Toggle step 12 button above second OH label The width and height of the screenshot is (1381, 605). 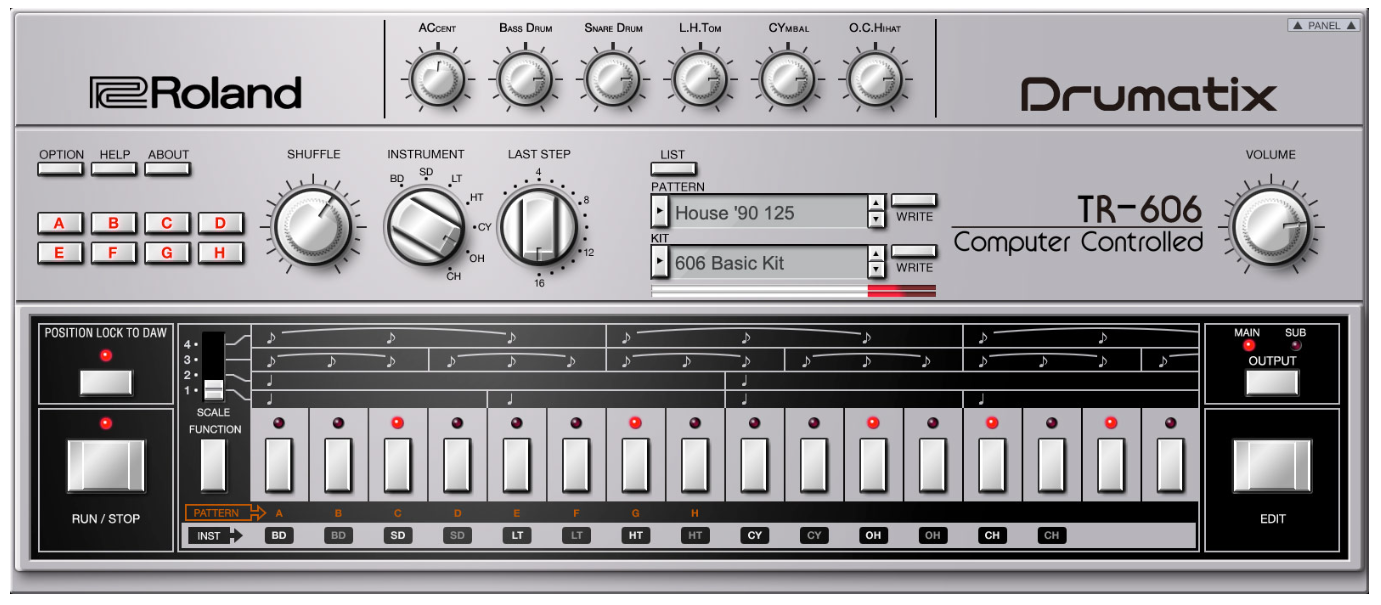[x=933, y=464]
